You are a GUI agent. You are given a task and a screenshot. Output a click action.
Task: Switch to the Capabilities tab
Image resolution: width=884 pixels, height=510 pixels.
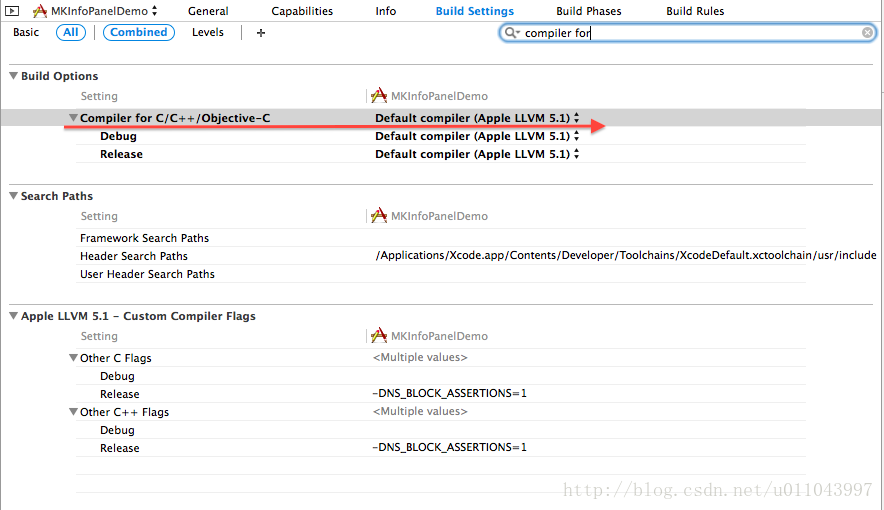pos(302,11)
